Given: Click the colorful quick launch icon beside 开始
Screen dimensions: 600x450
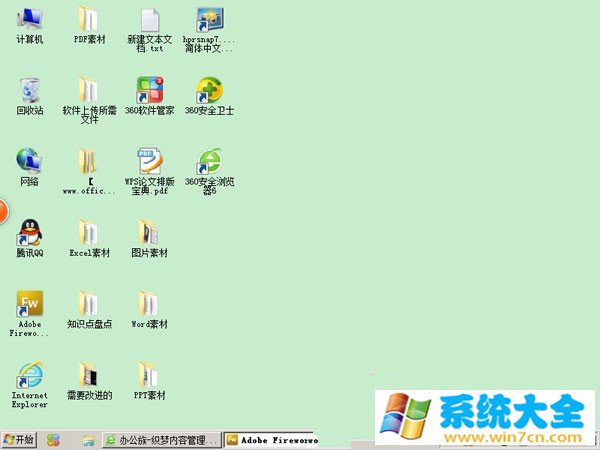Looking at the screenshot, I should pyautogui.click(x=53, y=440).
